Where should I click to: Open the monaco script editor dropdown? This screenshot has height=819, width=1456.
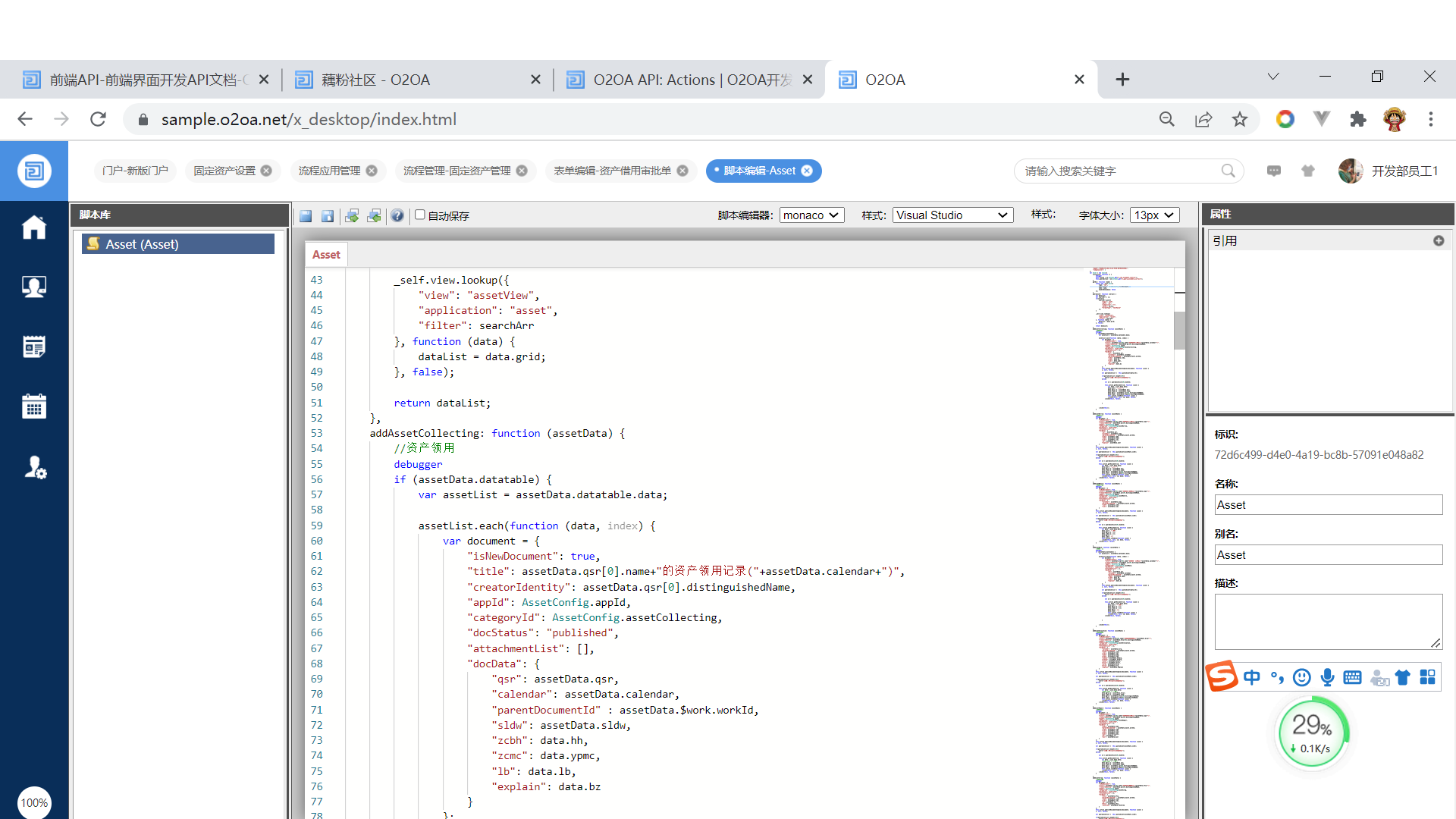811,215
